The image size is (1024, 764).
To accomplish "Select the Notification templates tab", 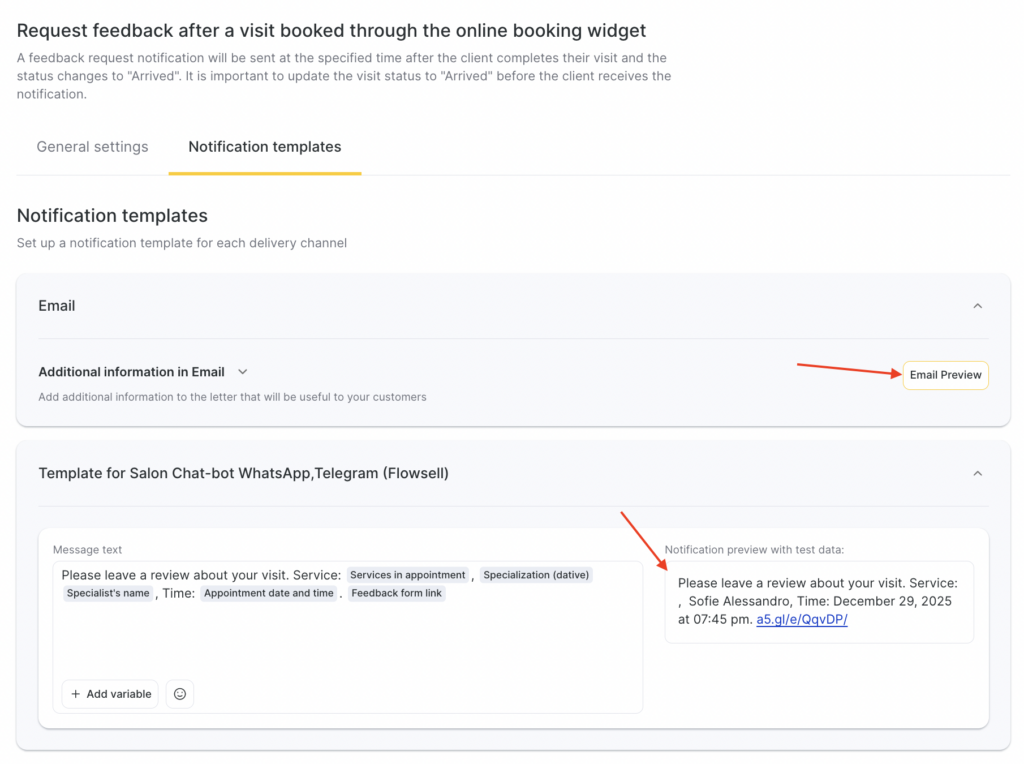I will tap(264, 147).
